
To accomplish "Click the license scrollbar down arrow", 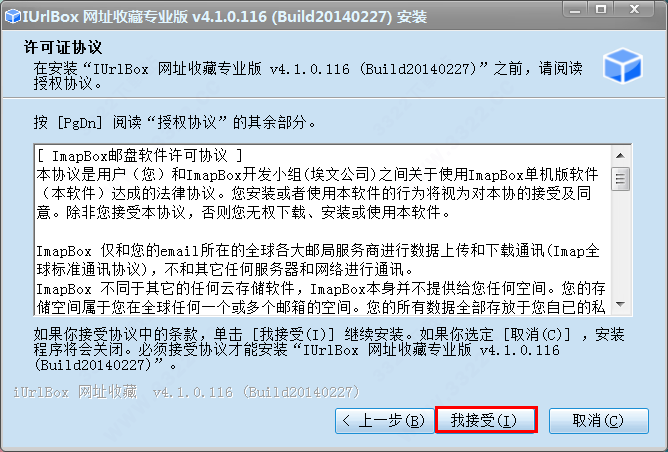I will (x=620, y=304).
